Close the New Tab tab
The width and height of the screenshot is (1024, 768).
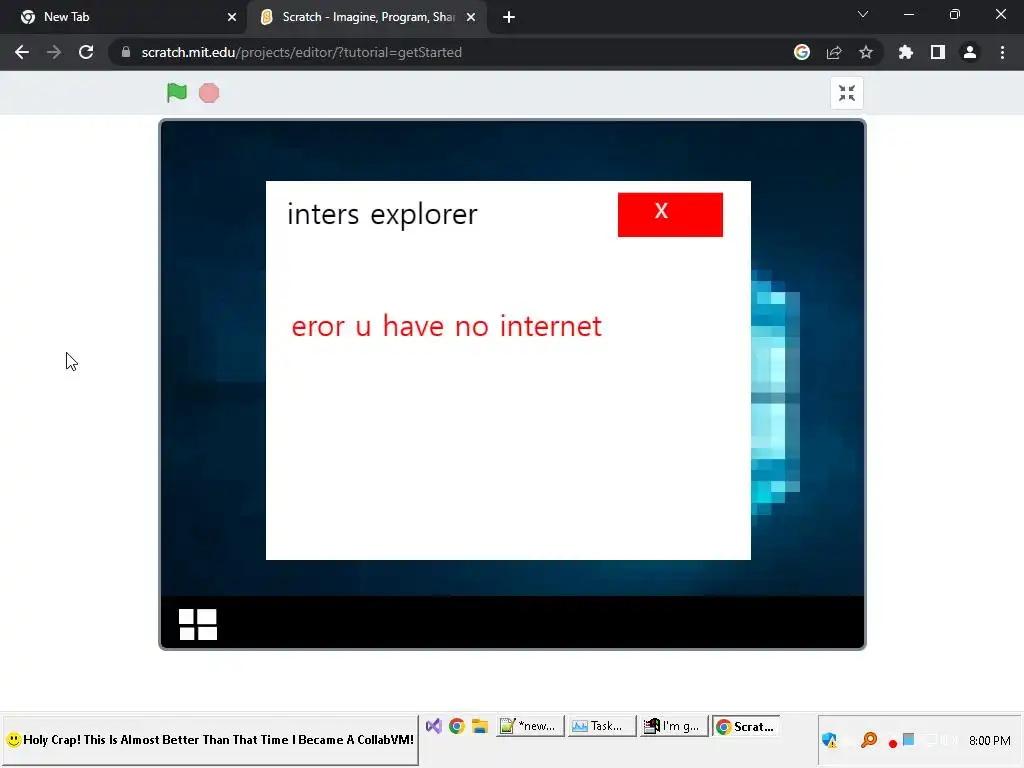click(x=232, y=17)
